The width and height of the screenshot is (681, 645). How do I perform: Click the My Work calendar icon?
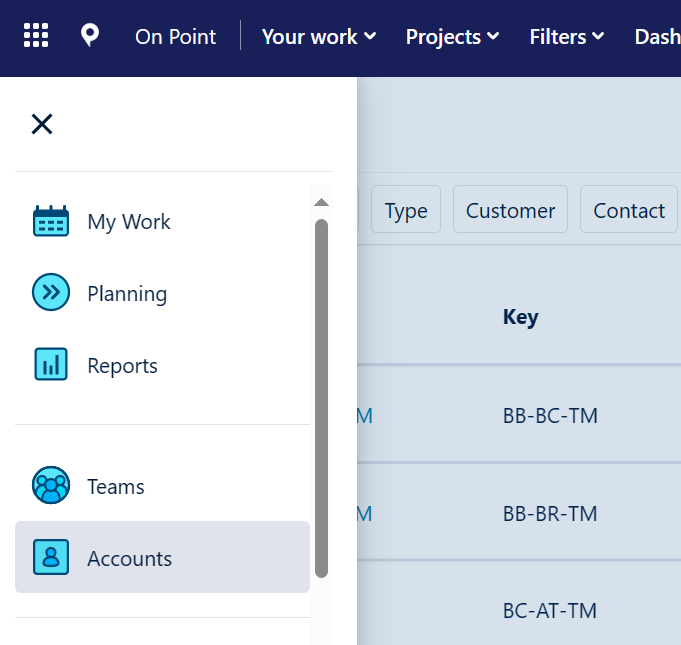(x=51, y=222)
